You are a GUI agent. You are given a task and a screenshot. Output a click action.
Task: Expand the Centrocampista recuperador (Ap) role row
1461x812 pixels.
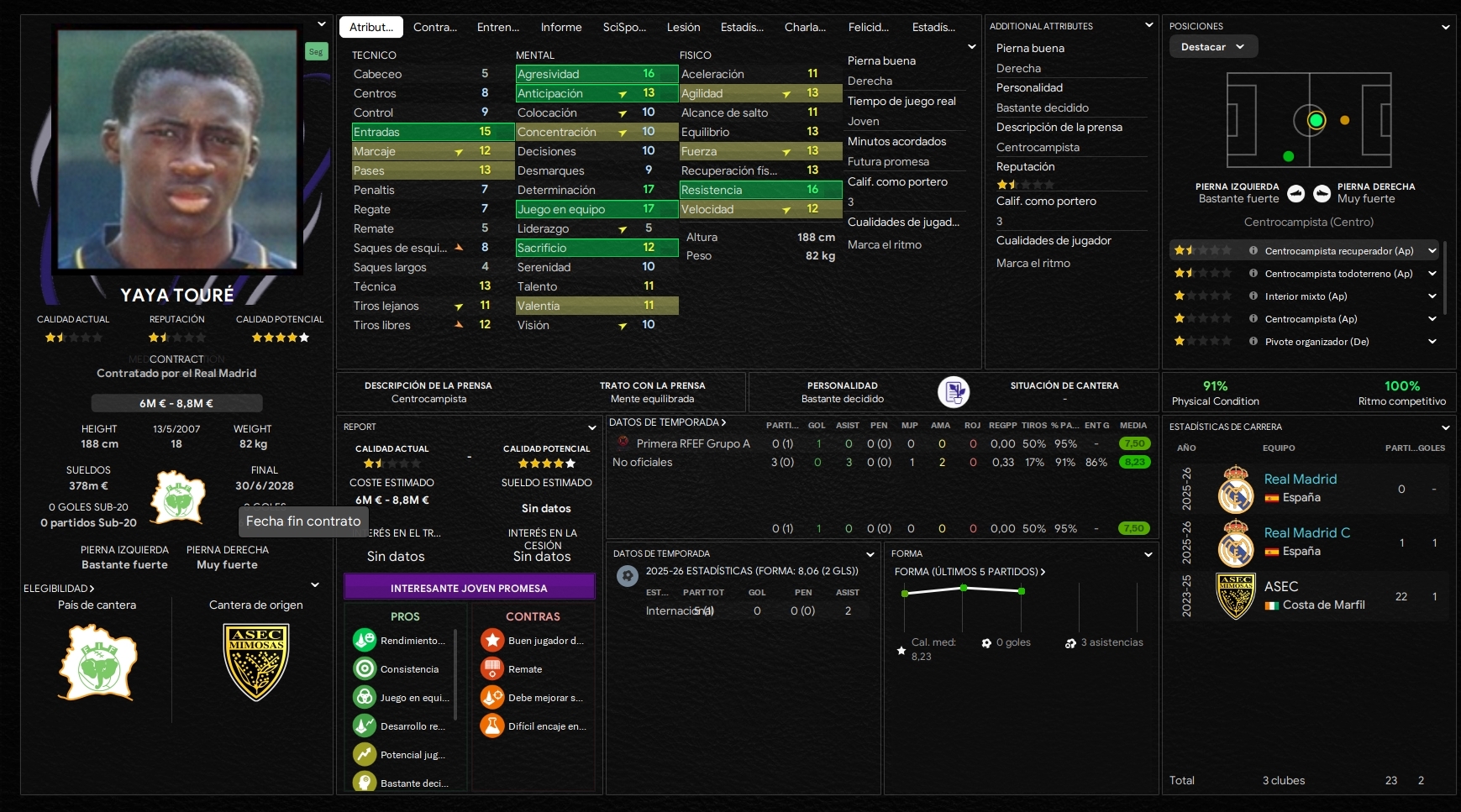tap(1432, 251)
